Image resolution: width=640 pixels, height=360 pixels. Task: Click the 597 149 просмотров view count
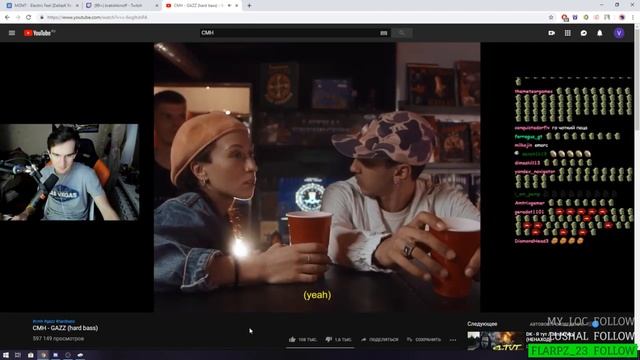tap(58, 339)
